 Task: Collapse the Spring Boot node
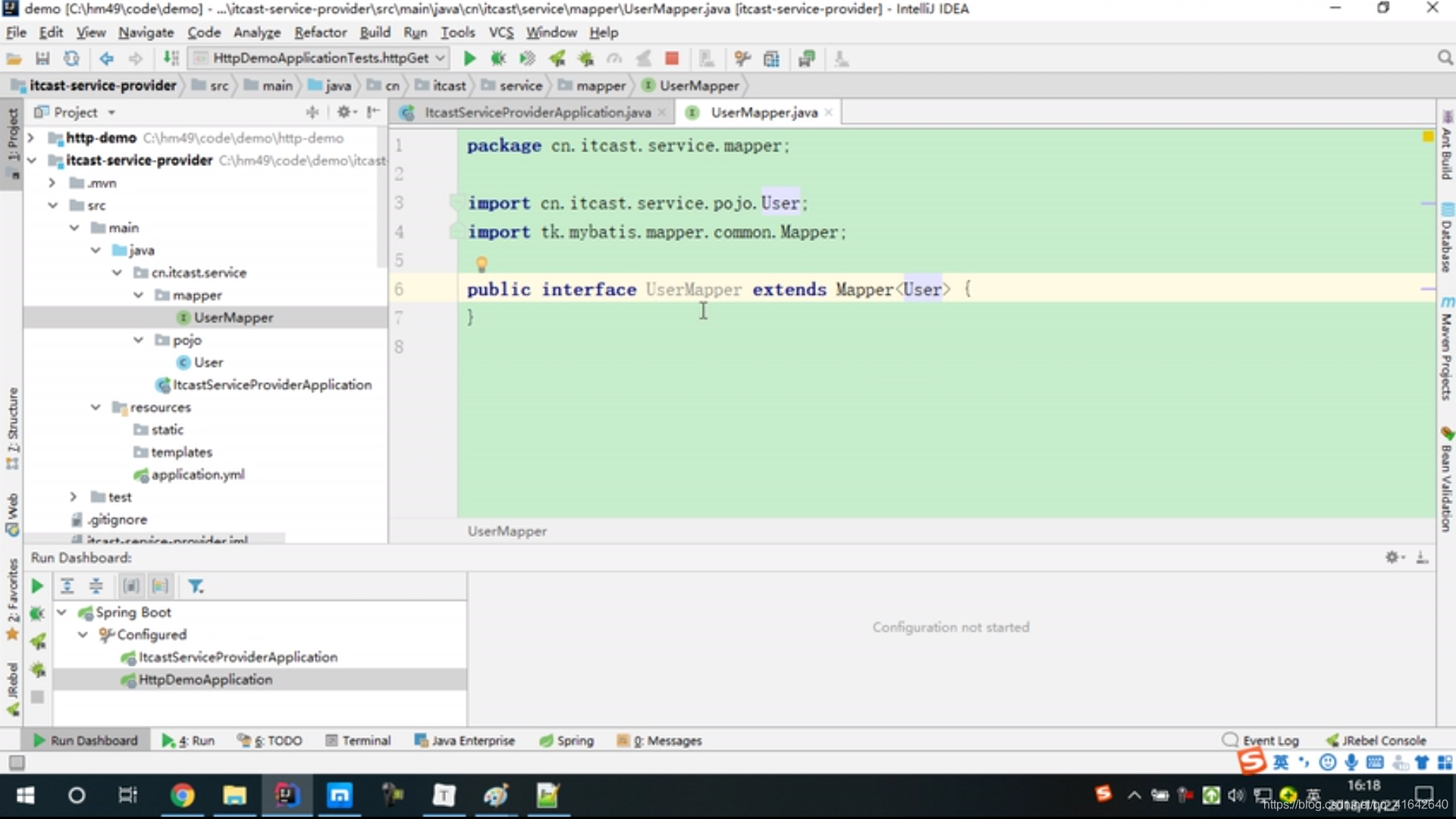[62, 612]
